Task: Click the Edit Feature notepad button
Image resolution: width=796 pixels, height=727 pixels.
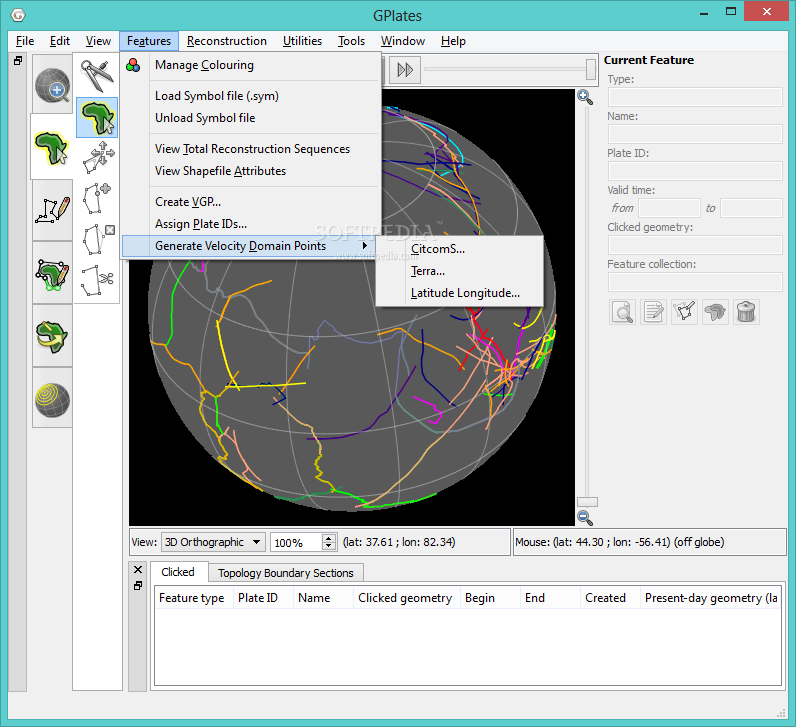Action: point(653,312)
